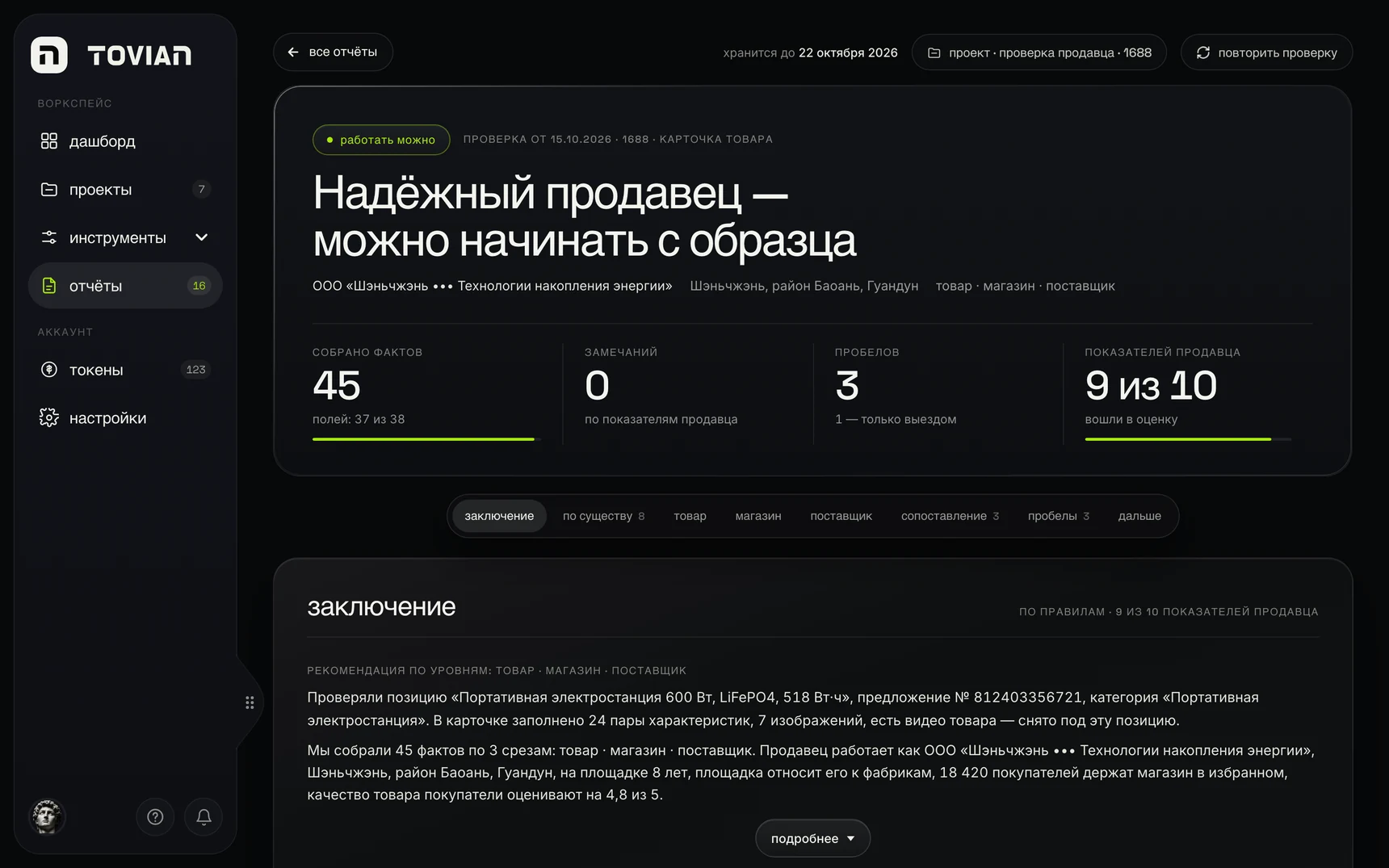The height and width of the screenshot is (868, 1389).
Task: Click the собрано фактов value 45
Action: tap(337, 385)
